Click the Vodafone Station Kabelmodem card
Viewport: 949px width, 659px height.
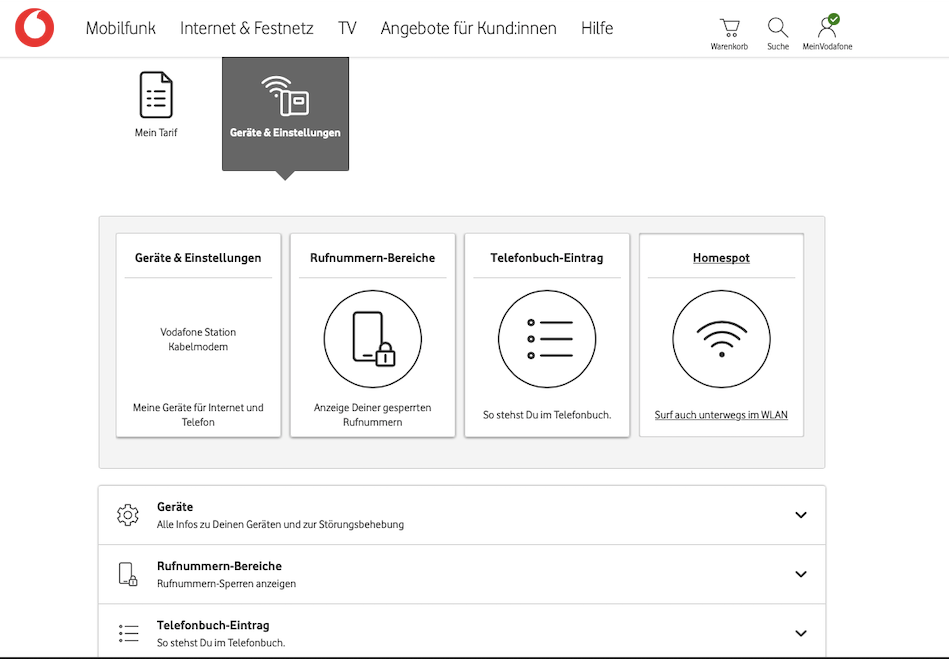pos(198,339)
